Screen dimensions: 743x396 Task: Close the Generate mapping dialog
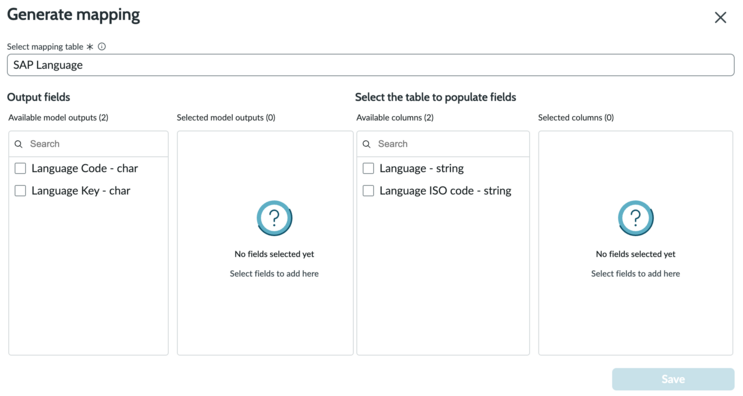tap(720, 18)
